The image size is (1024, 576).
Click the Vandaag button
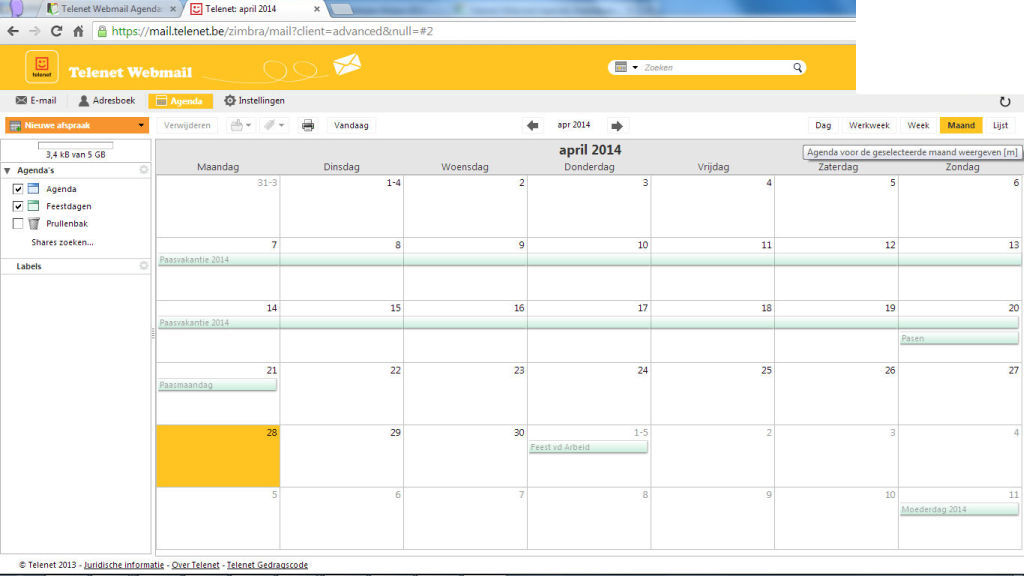(351, 125)
